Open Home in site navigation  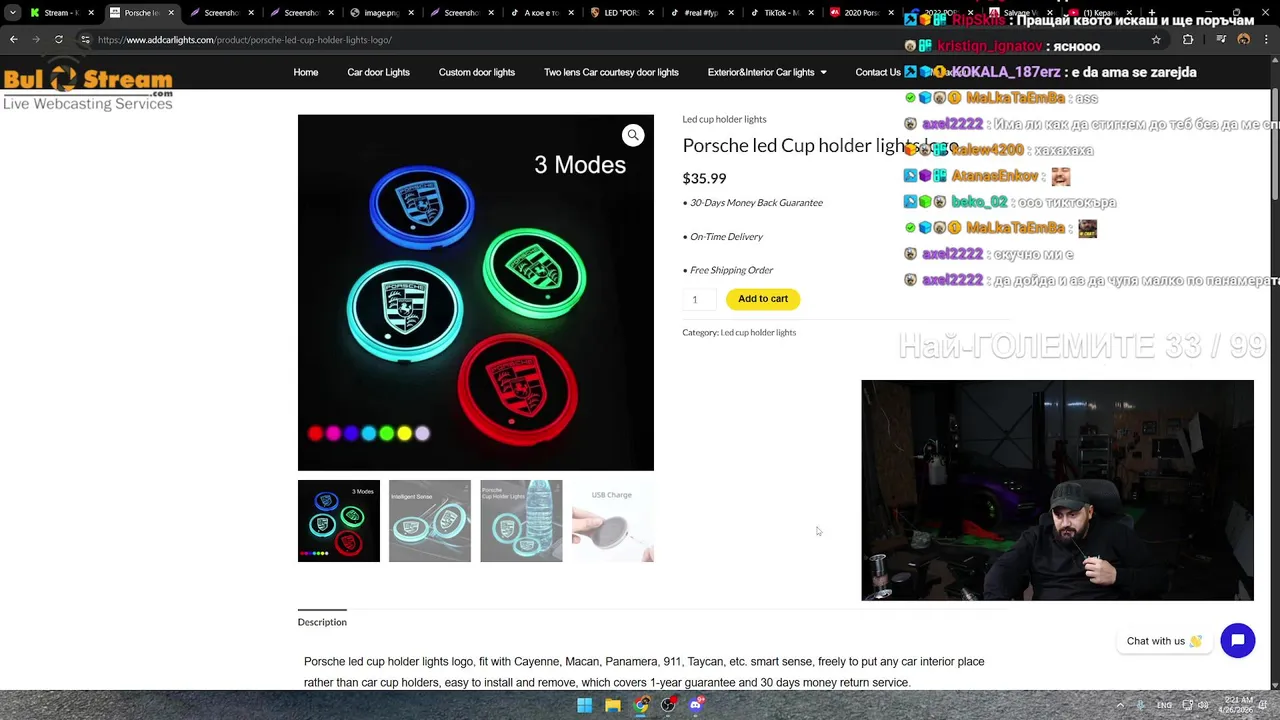pos(306,72)
